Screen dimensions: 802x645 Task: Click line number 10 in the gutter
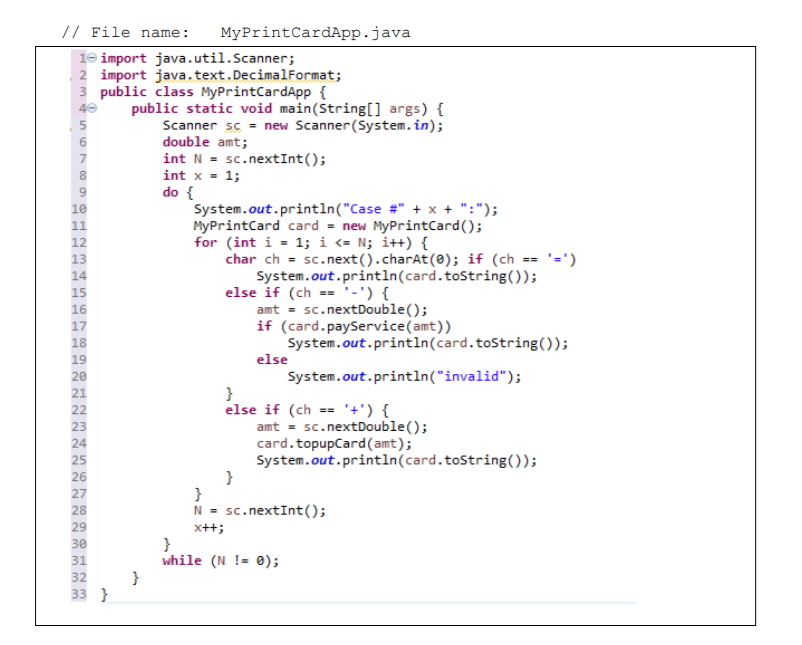(x=78, y=208)
